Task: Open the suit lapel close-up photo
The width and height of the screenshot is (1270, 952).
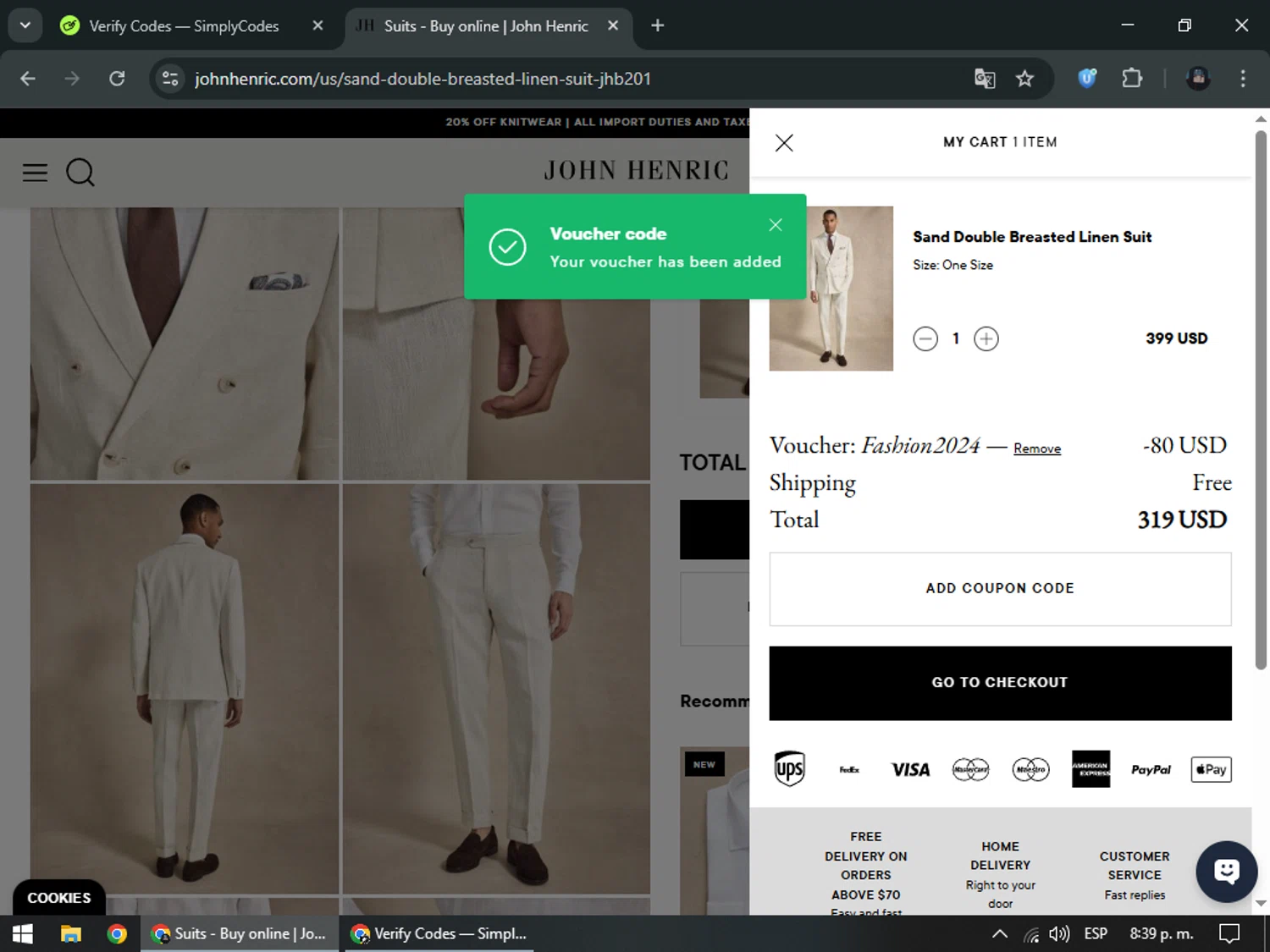Action: (185, 344)
